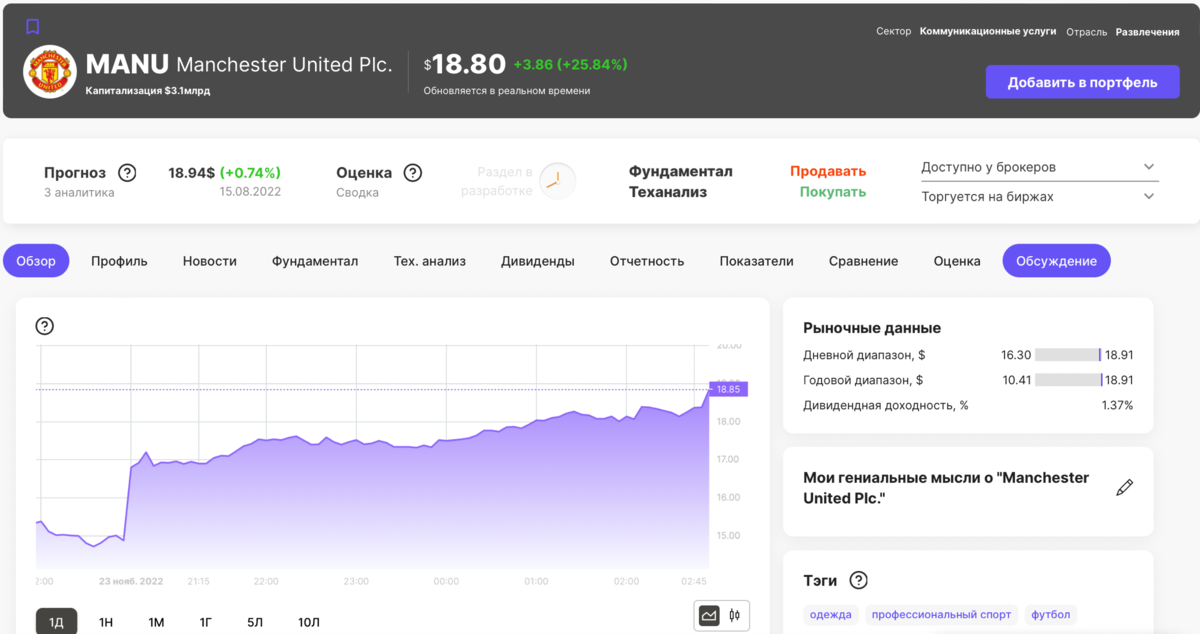
Task: Click the одежда tag
Action: tap(831, 614)
